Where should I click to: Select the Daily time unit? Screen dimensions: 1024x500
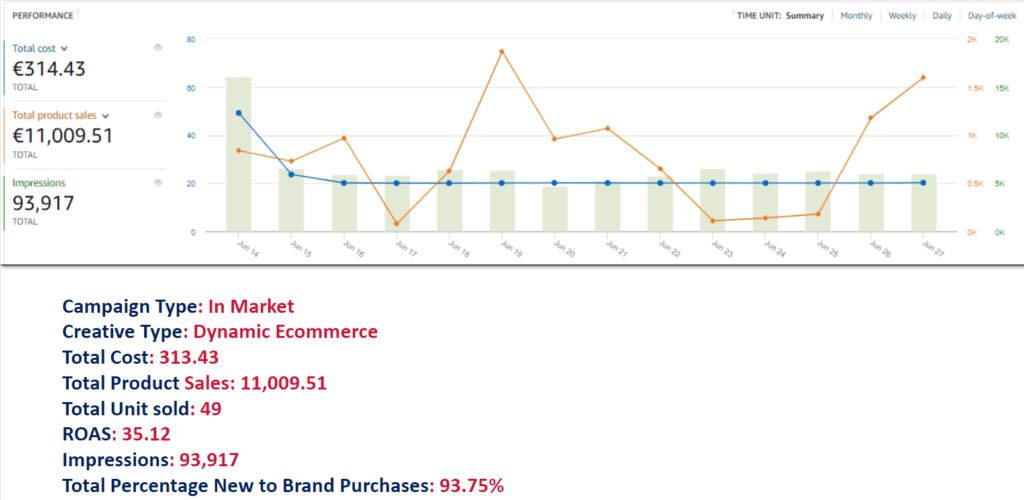click(x=942, y=16)
